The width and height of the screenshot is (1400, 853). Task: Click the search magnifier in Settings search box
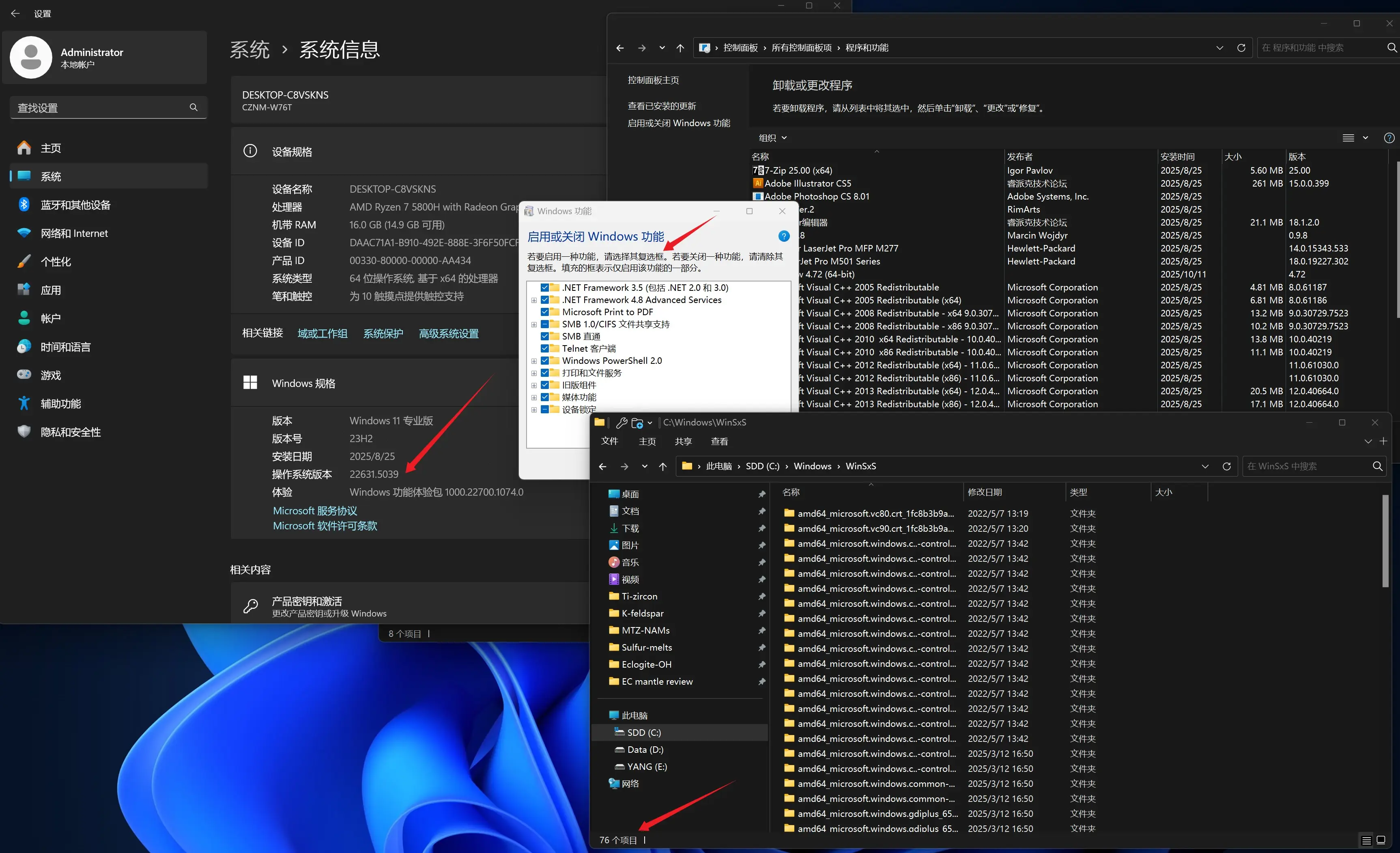tap(194, 107)
